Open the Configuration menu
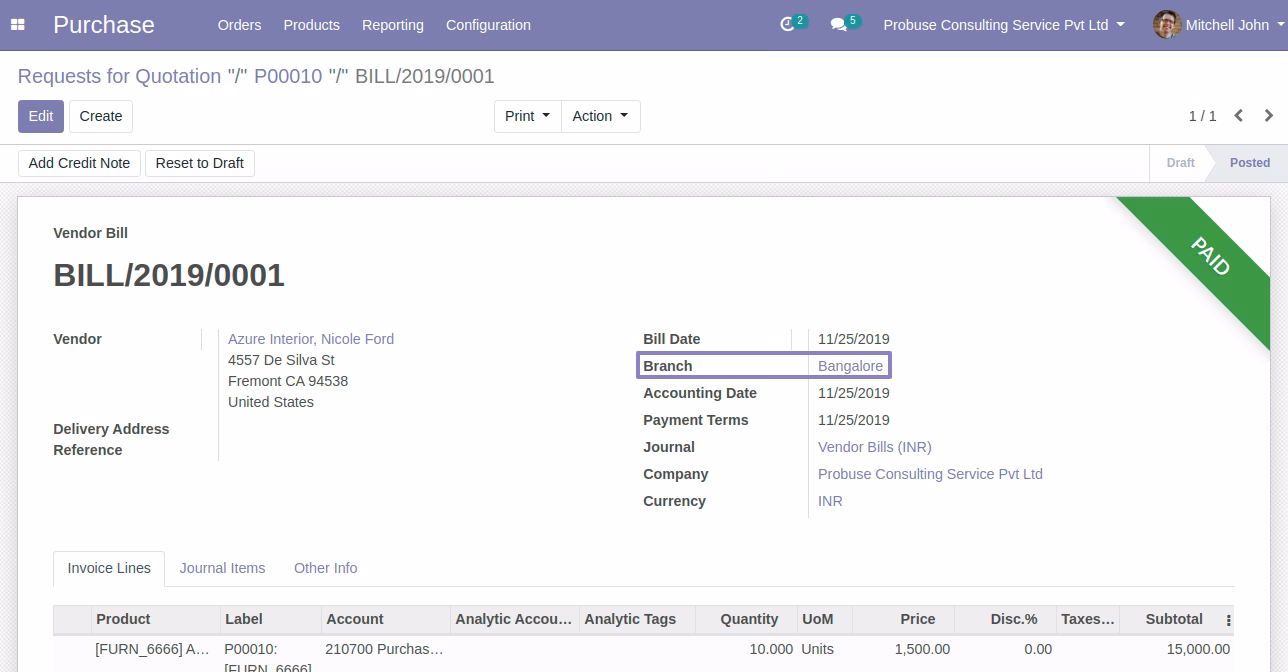This screenshot has width=1288, height=672. click(x=488, y=25)
